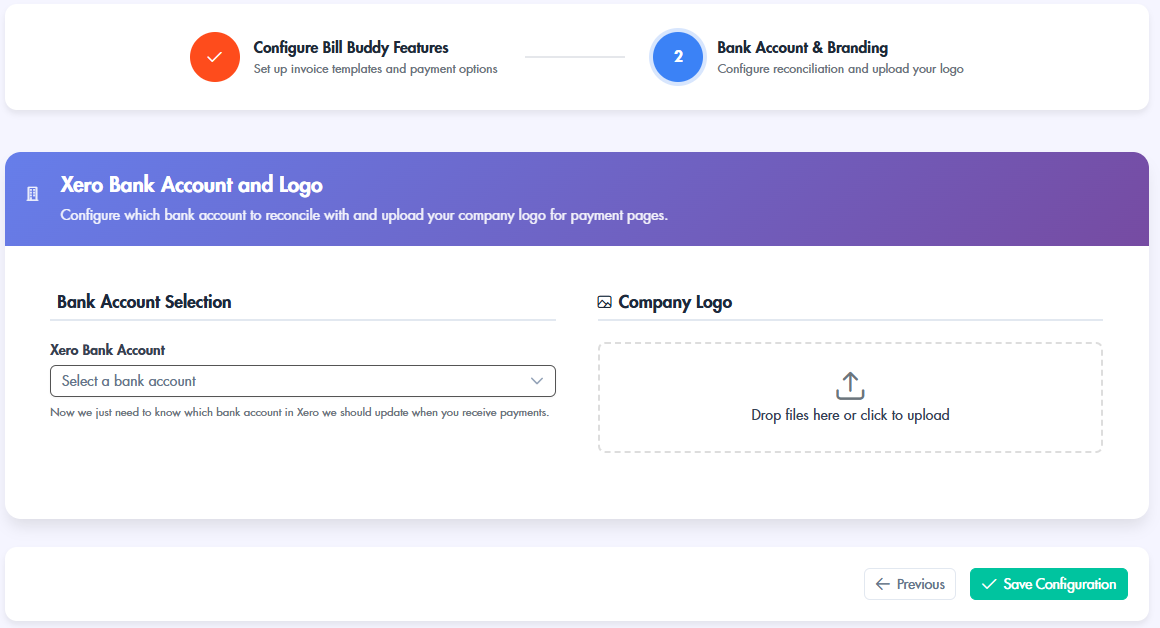The height and width of the screenshot is (628, 1160).
Task: Go back with the Previous button
Action: pyautogui.click(x=910, y=584)
